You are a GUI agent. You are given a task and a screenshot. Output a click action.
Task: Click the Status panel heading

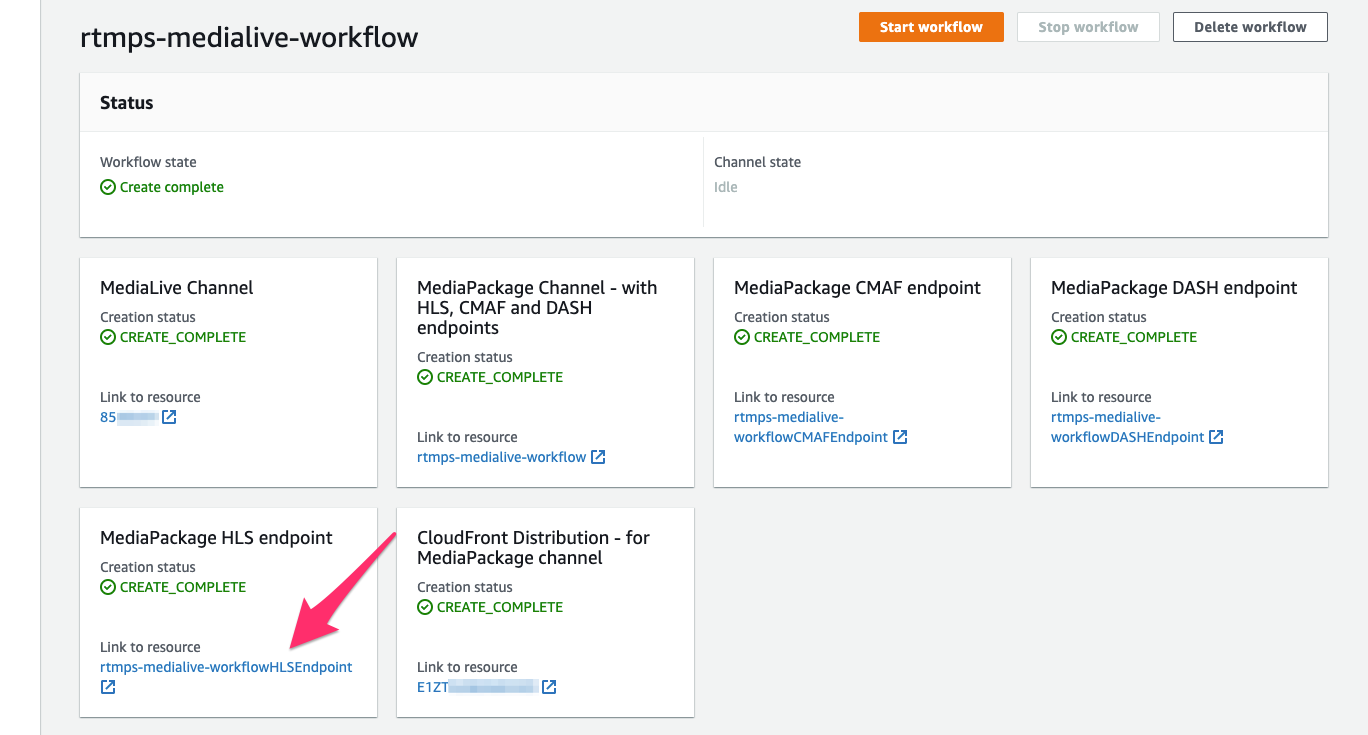(127, 103)
